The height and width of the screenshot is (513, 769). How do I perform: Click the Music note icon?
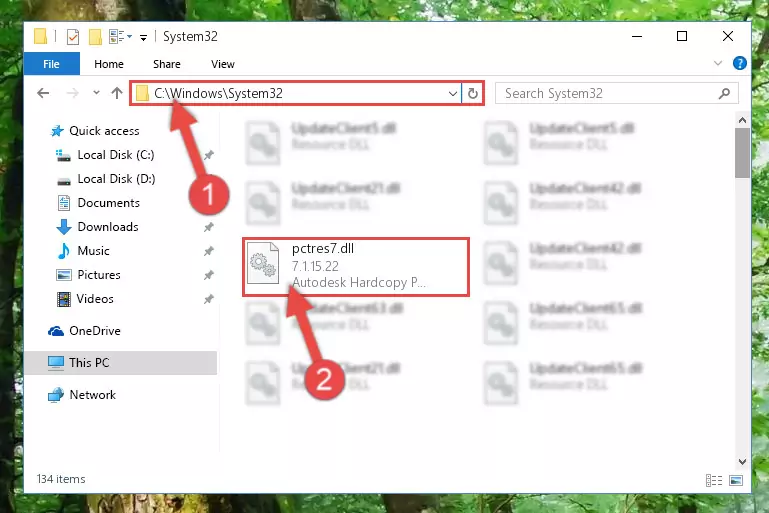pos(64,251)
